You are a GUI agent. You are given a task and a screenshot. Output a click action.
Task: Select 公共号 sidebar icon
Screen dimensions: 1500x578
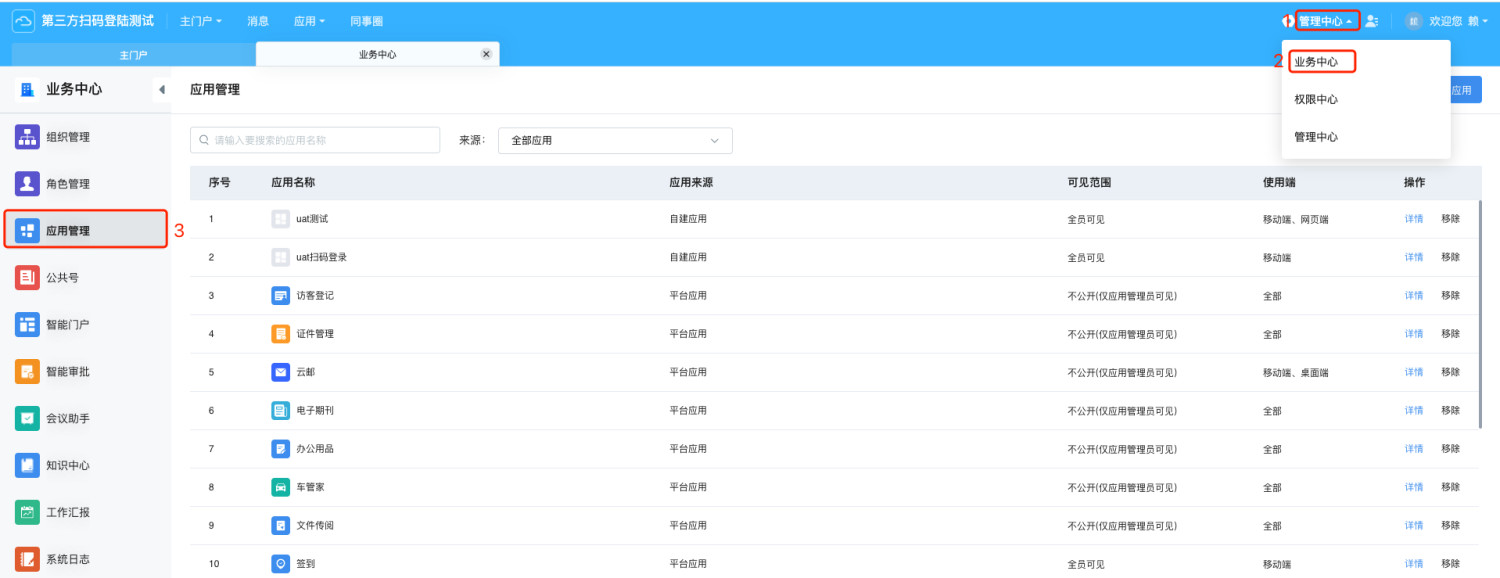(28, 278)
